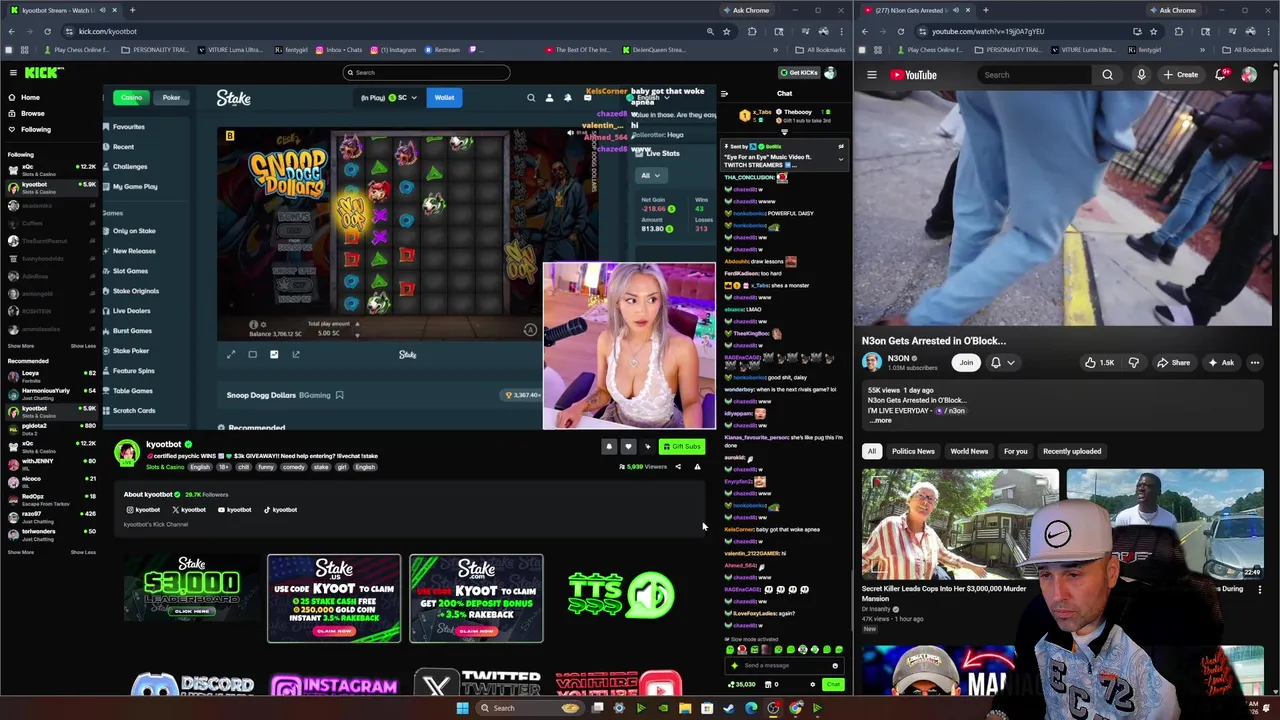Click the green Gift Subs button

coord(682,447)
